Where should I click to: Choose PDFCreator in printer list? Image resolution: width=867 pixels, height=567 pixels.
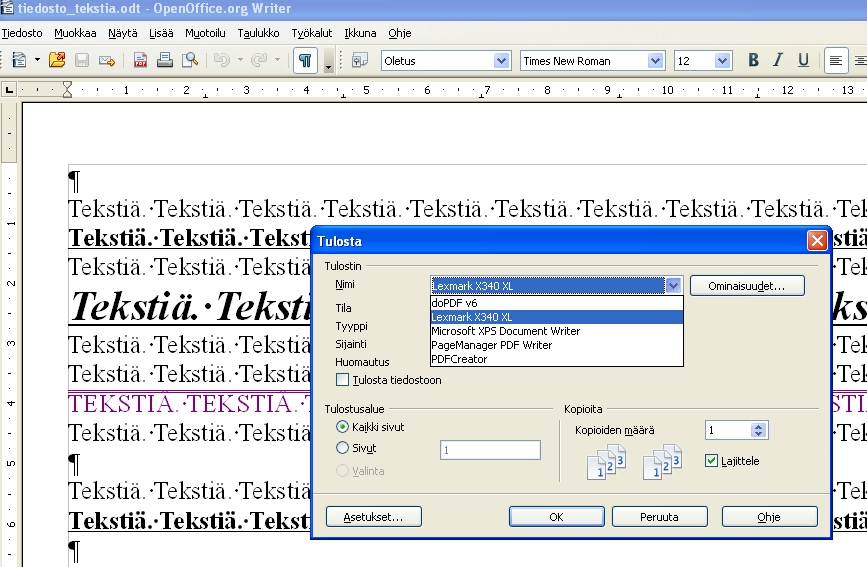(x=459, y=359)
